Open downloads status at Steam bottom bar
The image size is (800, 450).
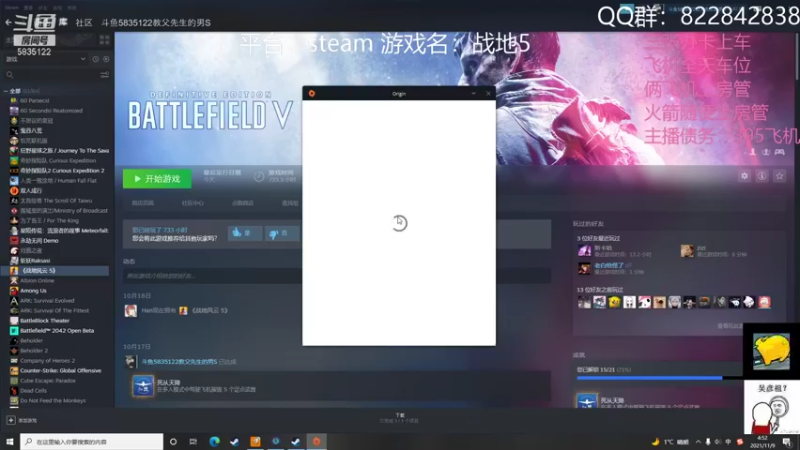(x=399, y=418)
